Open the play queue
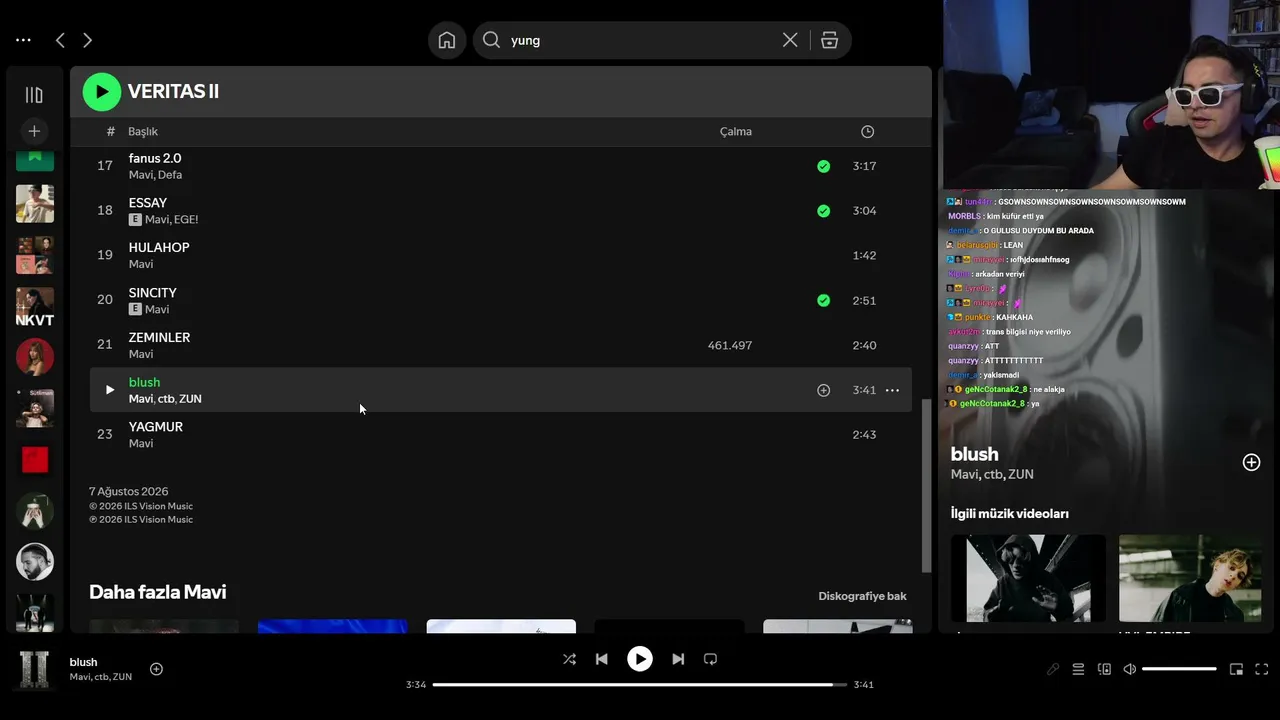 pos(1078,669)
